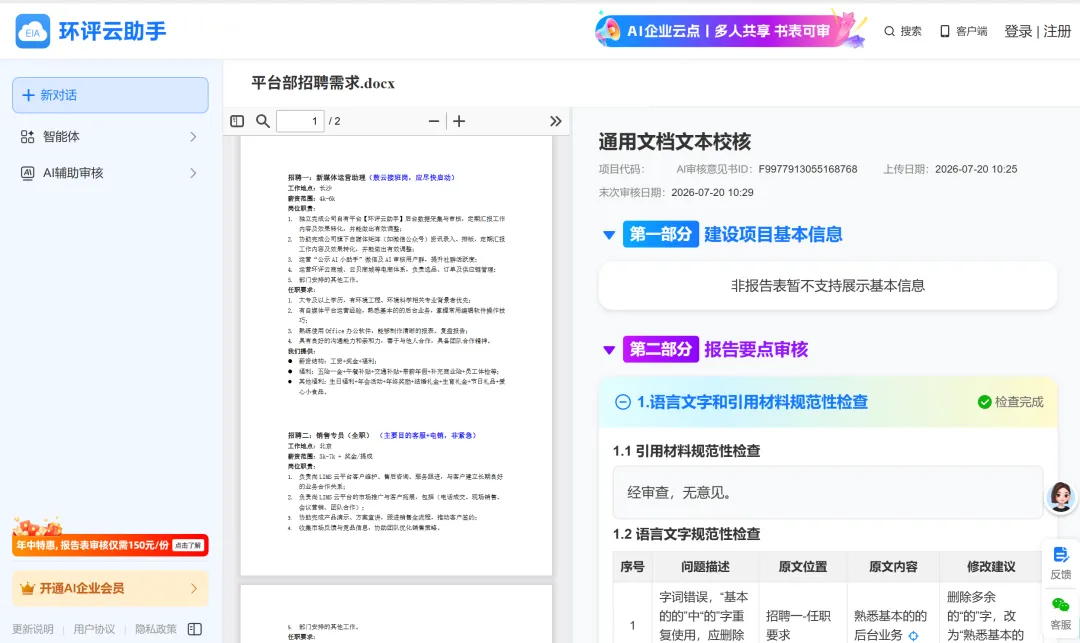
Task: Click the 问题描述 column header
Action: 705,567
